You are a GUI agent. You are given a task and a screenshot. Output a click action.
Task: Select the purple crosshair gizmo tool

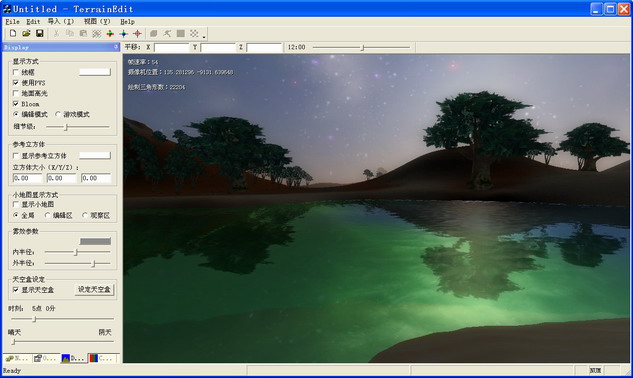click(x=137, y=34)
